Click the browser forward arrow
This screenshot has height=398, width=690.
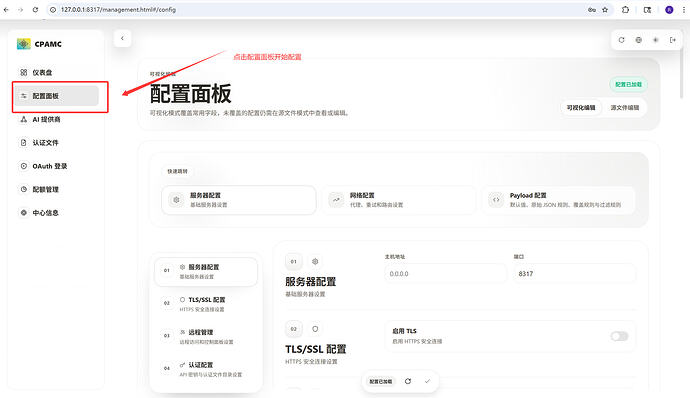20,9
